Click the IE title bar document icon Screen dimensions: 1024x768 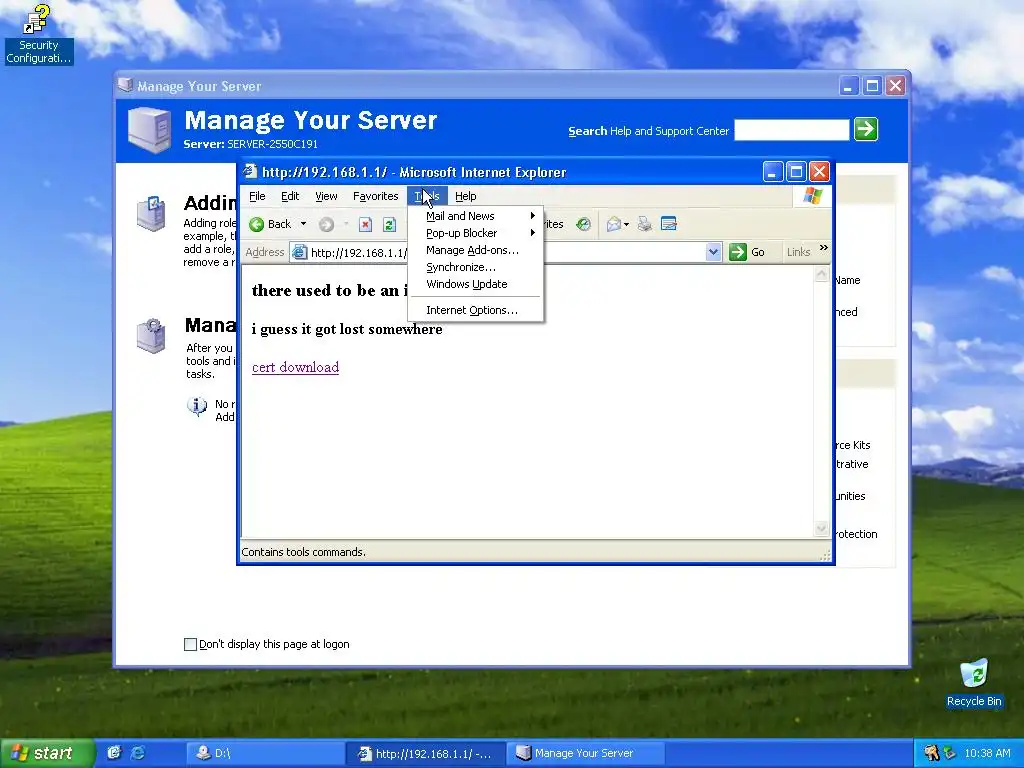coord(250,171)
